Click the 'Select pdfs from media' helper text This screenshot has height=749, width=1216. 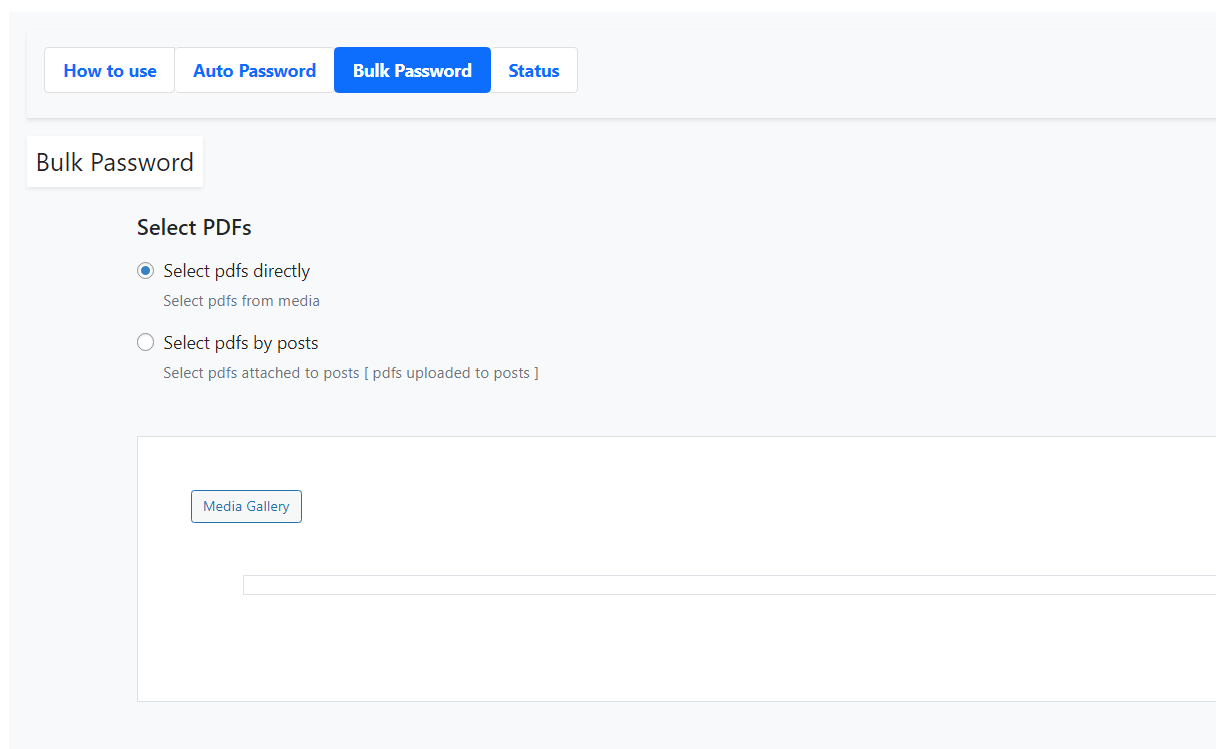coord(241,300)
